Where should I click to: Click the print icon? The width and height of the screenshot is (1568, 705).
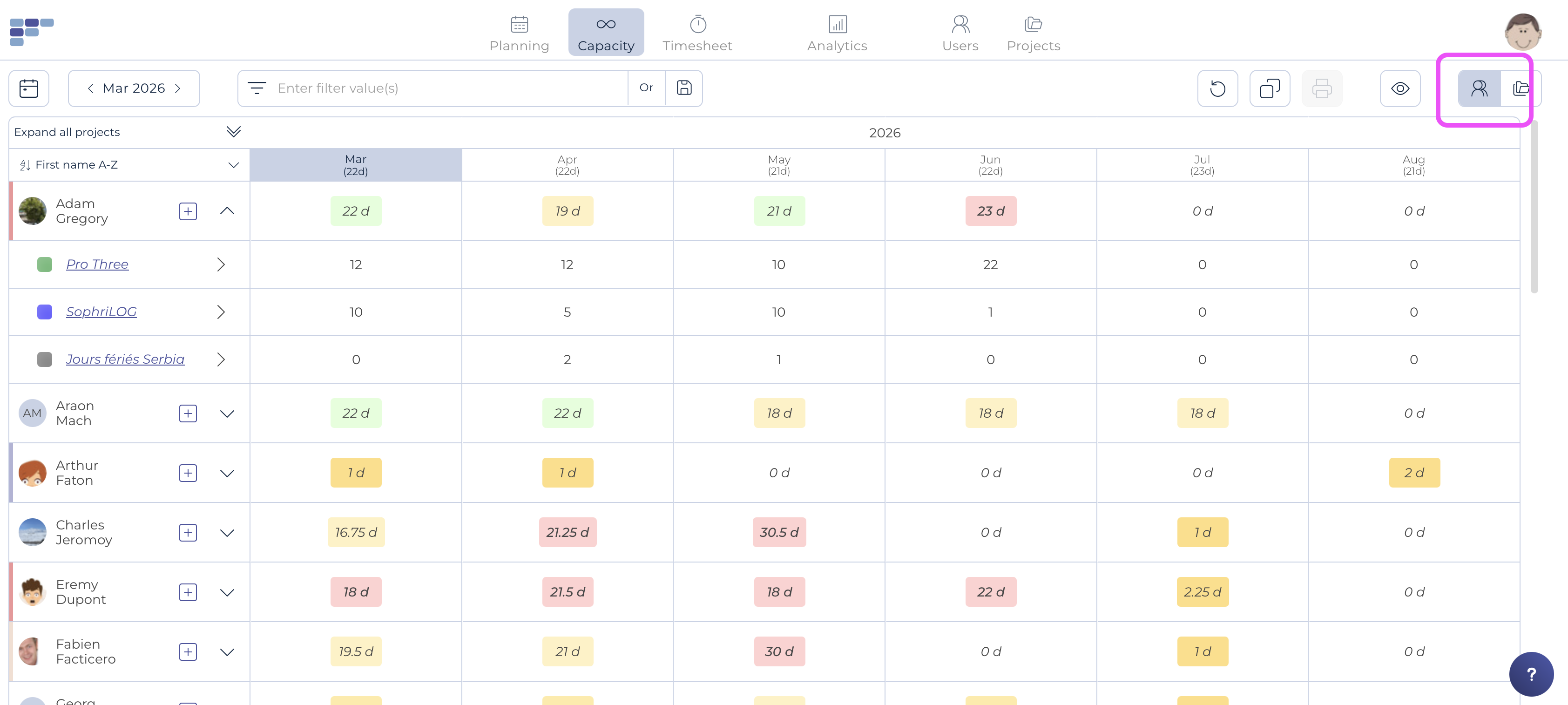pos(1321,89)
